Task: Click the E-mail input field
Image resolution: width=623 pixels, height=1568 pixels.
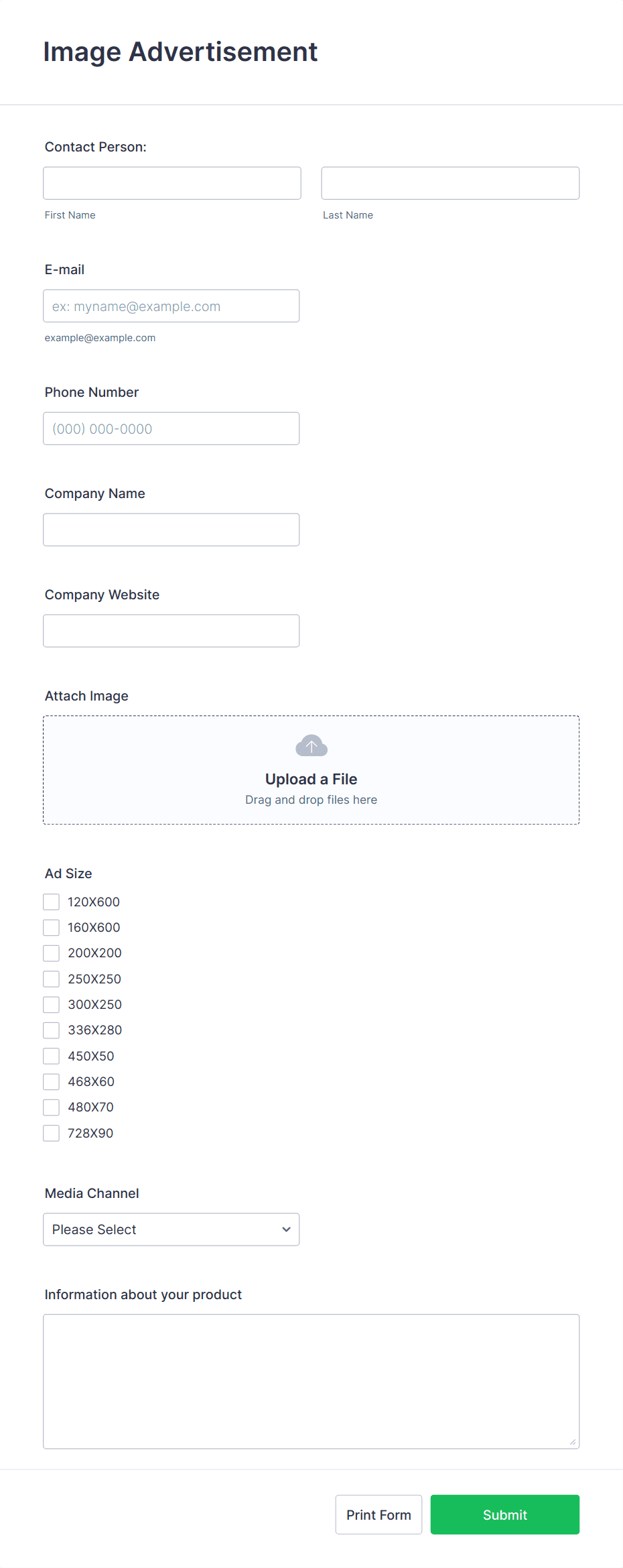Action: [171, 306]
